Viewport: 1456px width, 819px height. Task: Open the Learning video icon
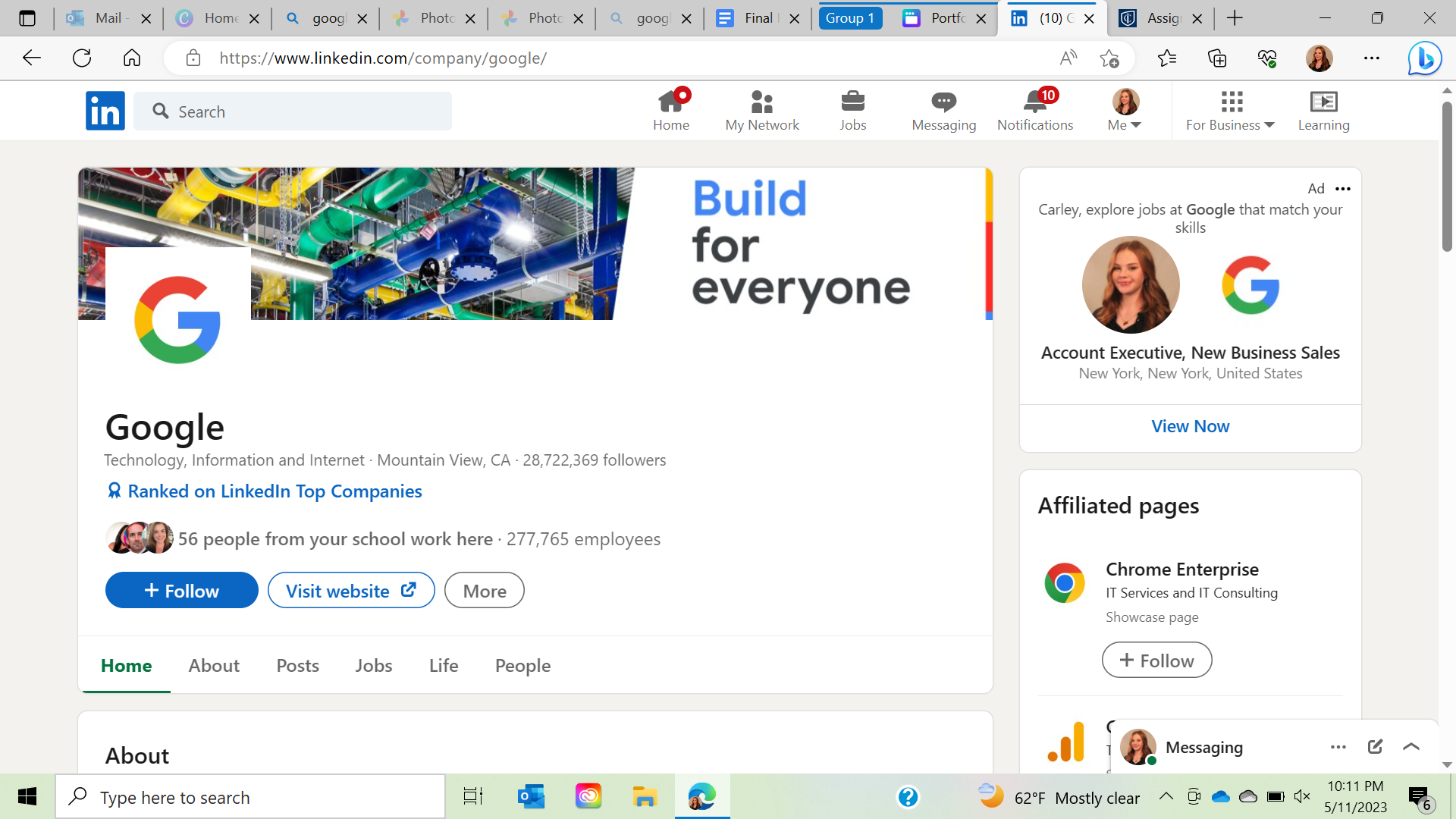[x=1324, y=111]
